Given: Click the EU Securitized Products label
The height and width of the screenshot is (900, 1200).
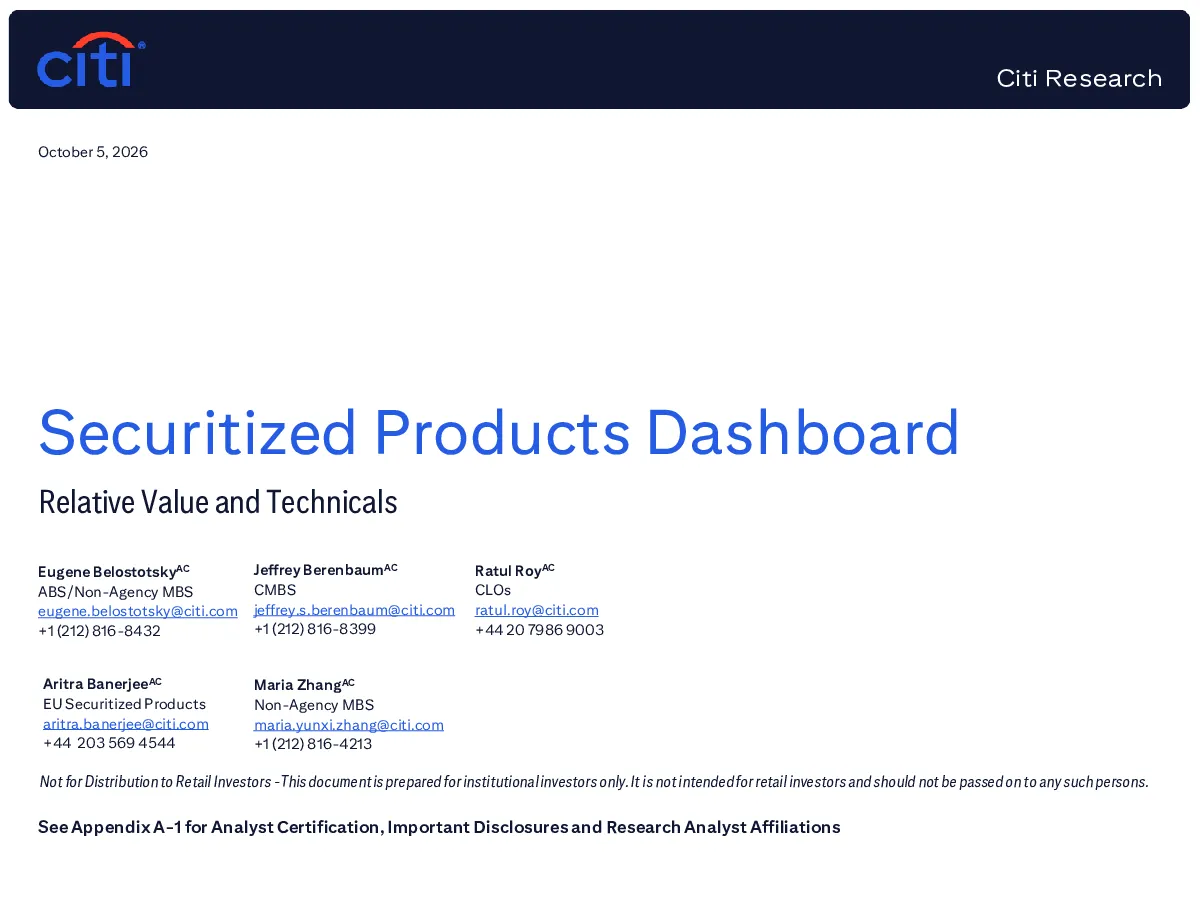Looking at the screenshot, I should (x=124, y=704).
